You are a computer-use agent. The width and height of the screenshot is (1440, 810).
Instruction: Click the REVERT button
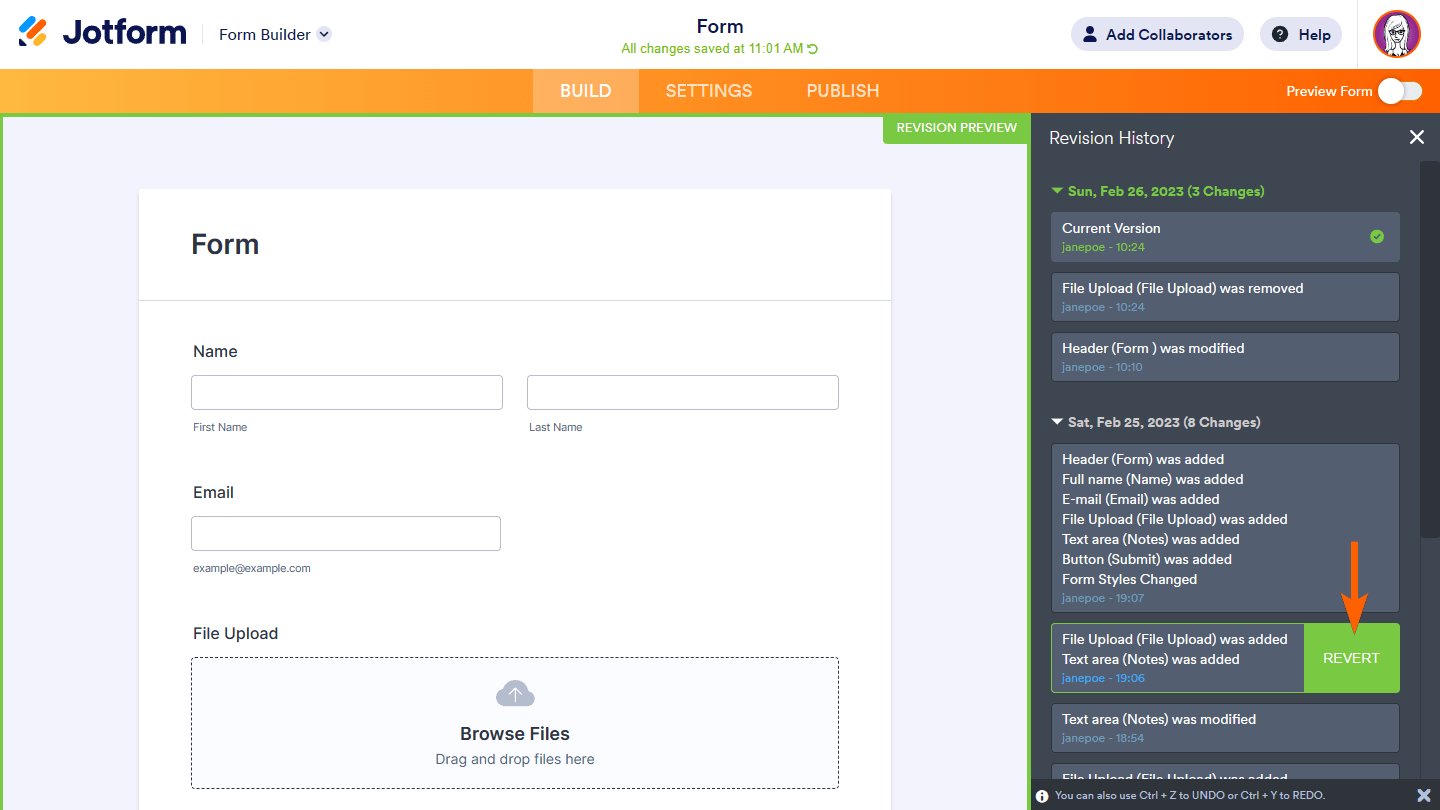[x=1351, y=658]
